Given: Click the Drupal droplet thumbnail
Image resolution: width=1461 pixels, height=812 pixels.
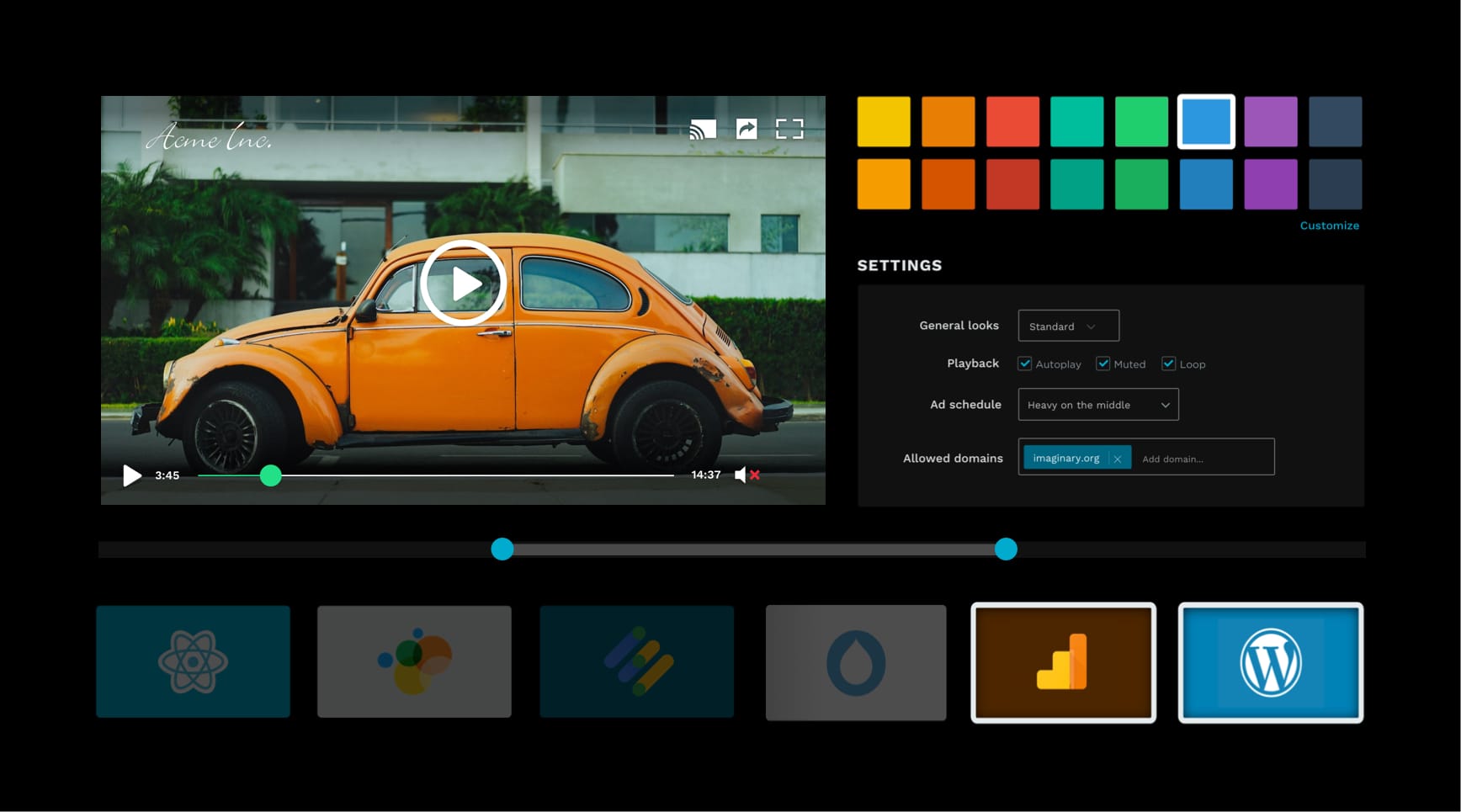Looking at the screenshot, I should tap(856, 661).
